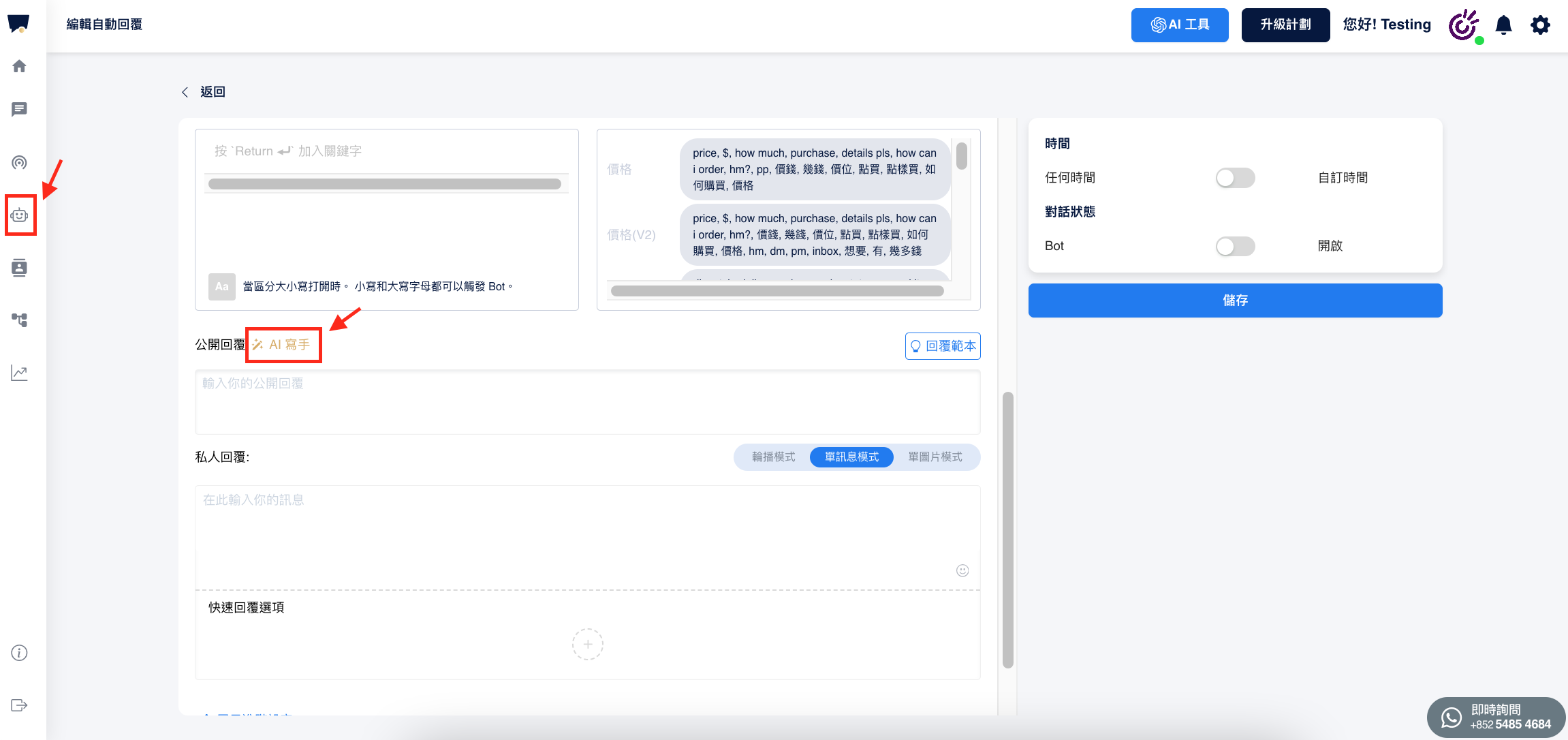Click the emoji picker smiley icon
1568x740 pixels.
(x=962, y=570)
